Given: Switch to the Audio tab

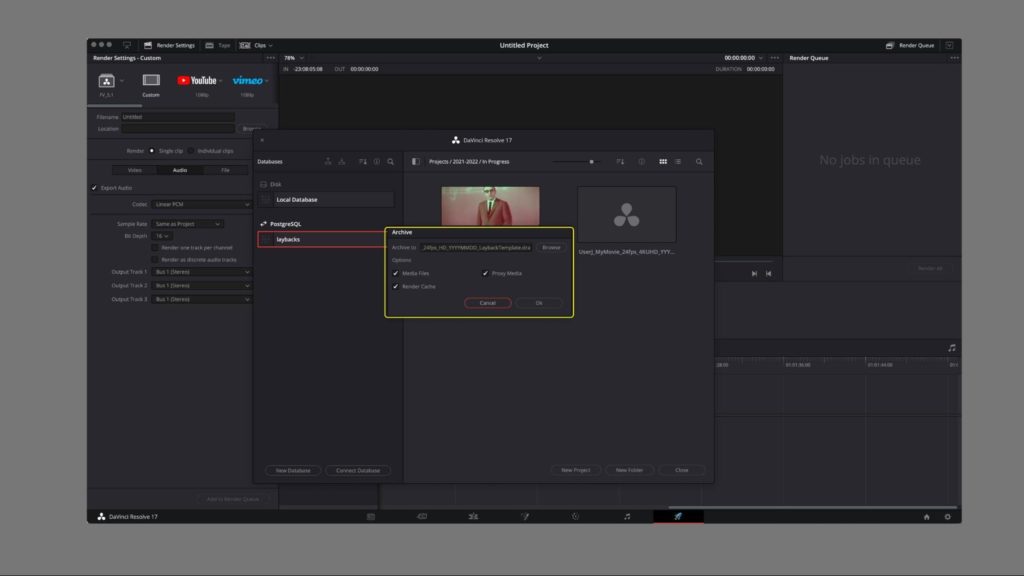Looking at the screenshot, I should click(180, 170).
